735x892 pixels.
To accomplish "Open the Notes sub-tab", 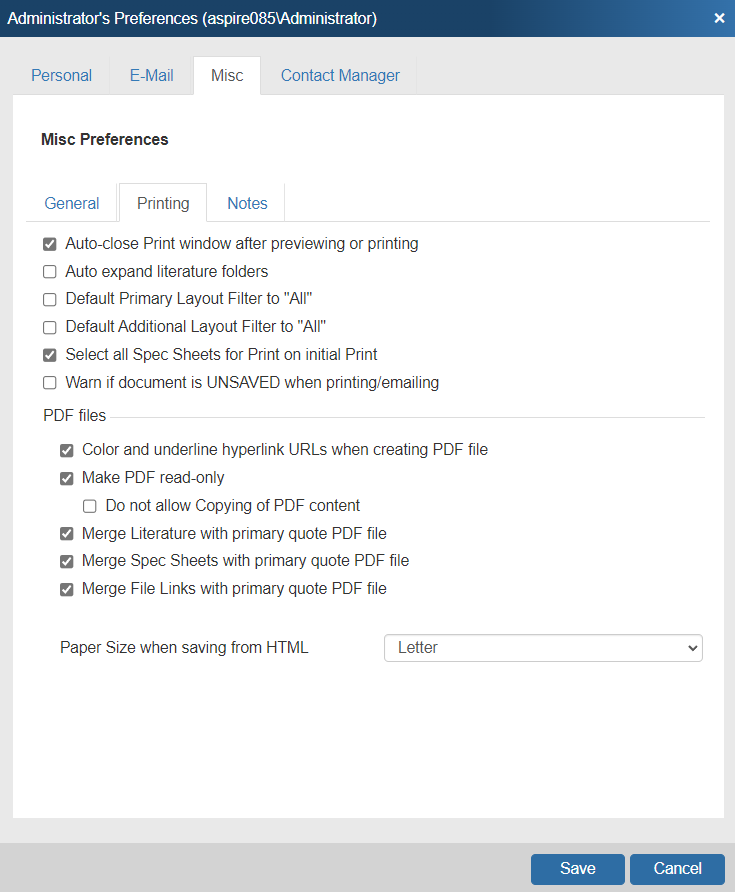I will click(247, 203).
